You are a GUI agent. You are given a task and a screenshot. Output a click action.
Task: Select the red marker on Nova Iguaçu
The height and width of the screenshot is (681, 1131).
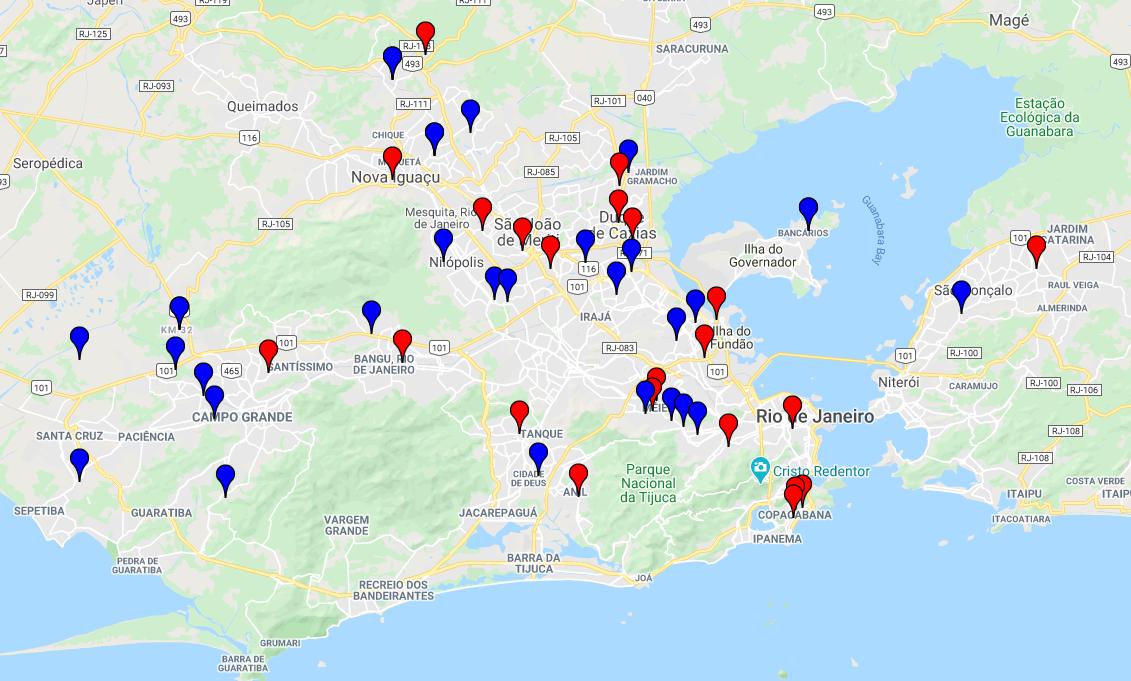coord(392,161)
